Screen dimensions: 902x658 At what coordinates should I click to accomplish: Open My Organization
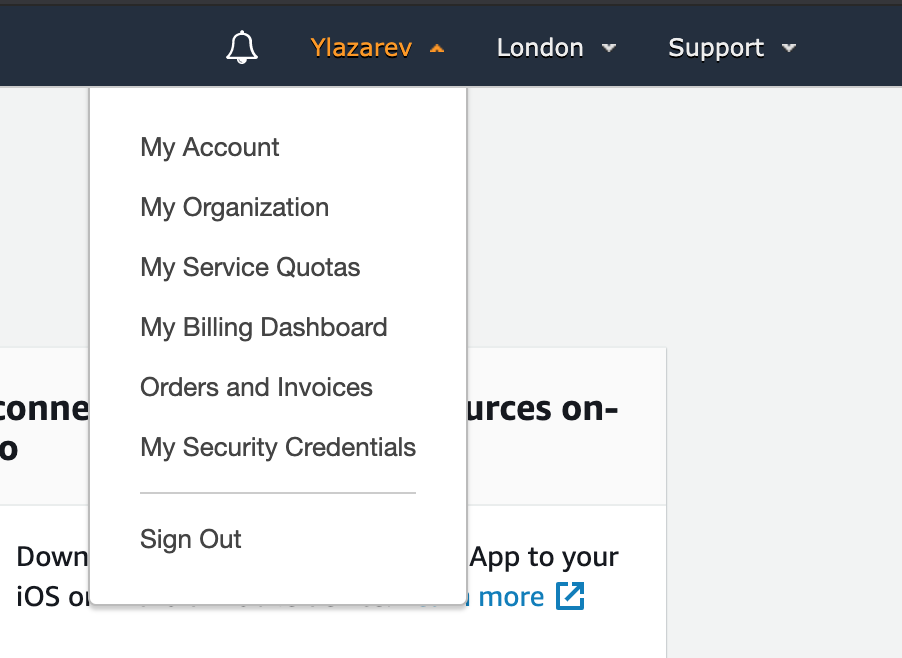235,208
